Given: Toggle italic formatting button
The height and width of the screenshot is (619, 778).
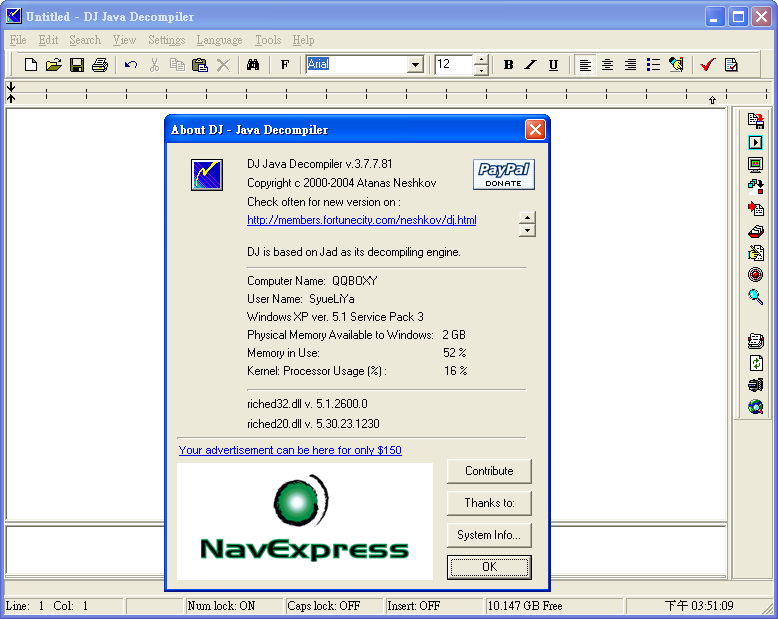Looking at the screenshot, I should click(x=530, y=64).
